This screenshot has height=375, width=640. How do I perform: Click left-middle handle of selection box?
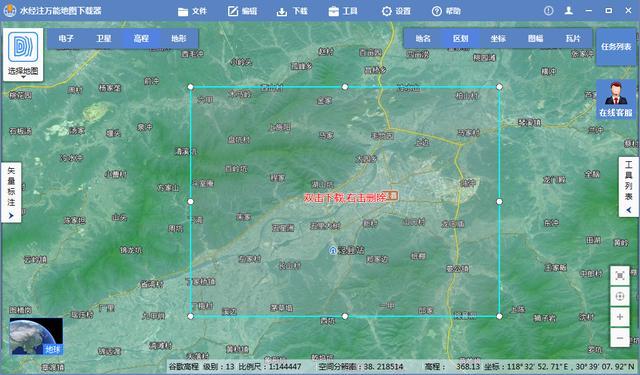pyautogui.click(x=190, y=202)
